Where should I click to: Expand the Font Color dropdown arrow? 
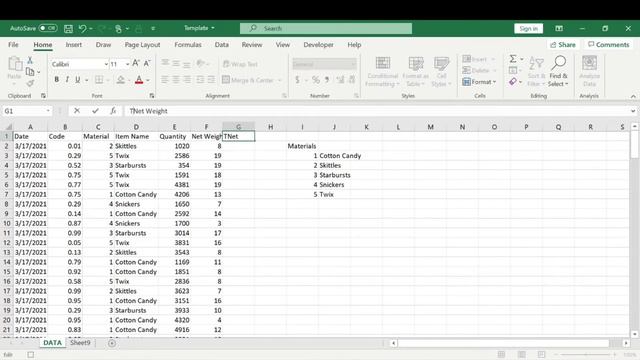point(148,80)
